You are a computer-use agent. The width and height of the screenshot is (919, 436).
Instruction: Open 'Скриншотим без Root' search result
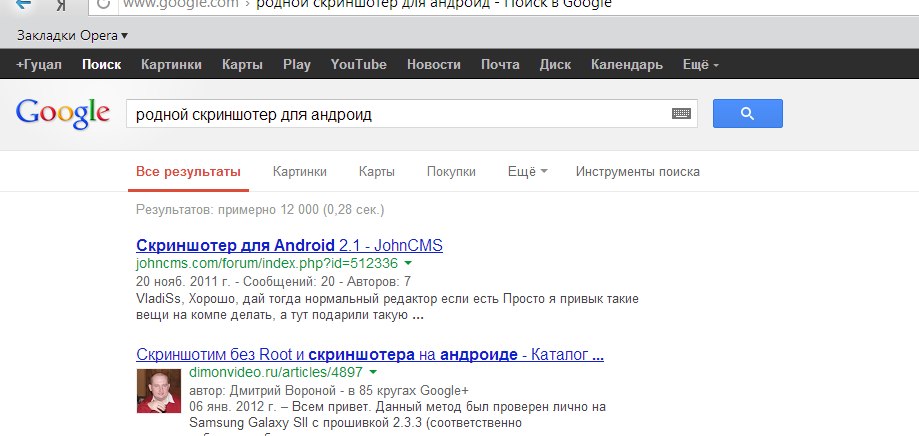click(x=369, y=354)
